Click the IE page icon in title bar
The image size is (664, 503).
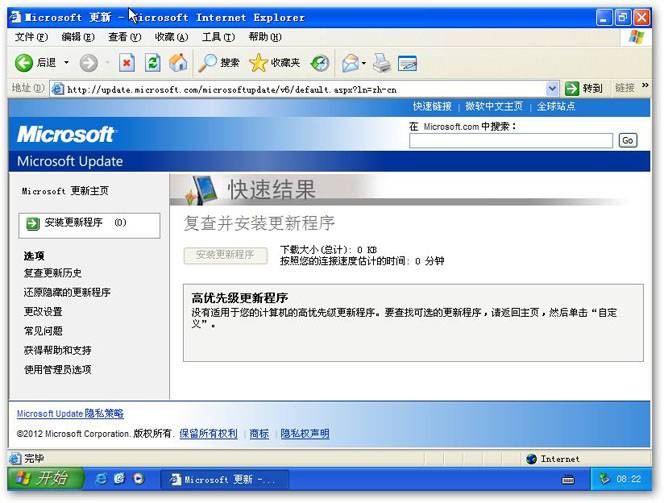(16, 17)
